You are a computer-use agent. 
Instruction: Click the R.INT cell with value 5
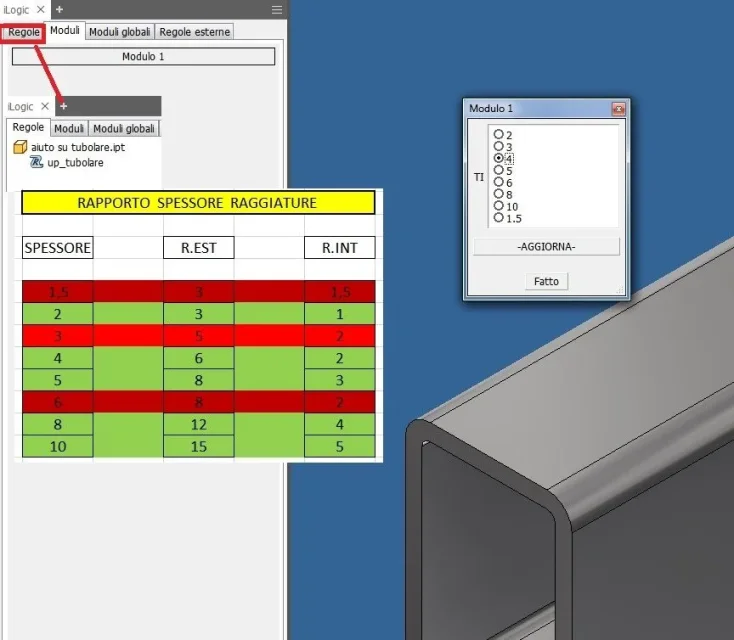[340, 447]
